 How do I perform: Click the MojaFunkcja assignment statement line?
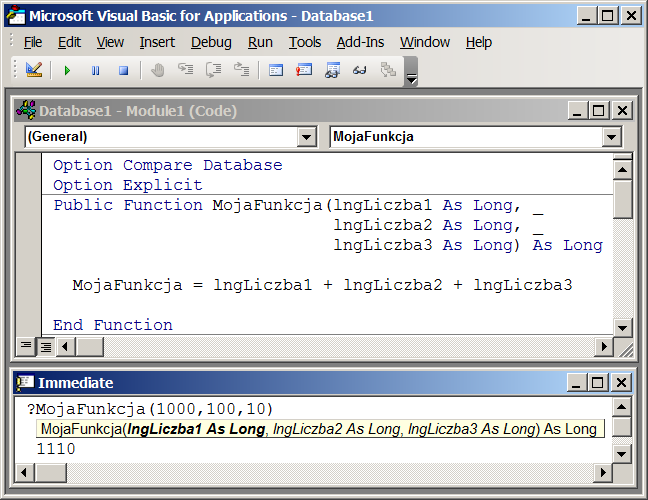[x=322, y=285]
